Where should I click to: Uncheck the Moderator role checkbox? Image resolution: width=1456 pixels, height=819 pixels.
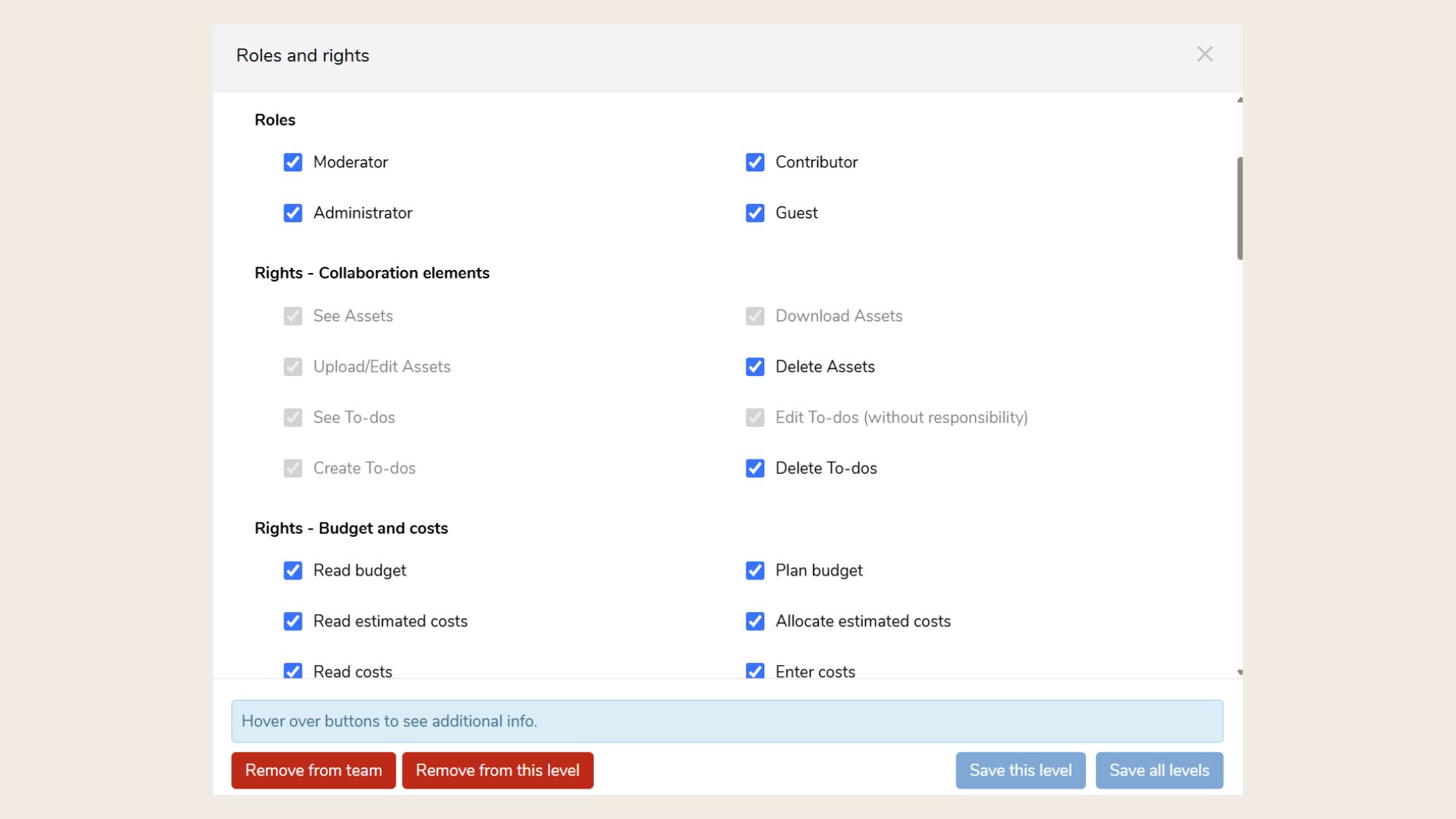tap(293, 162)
